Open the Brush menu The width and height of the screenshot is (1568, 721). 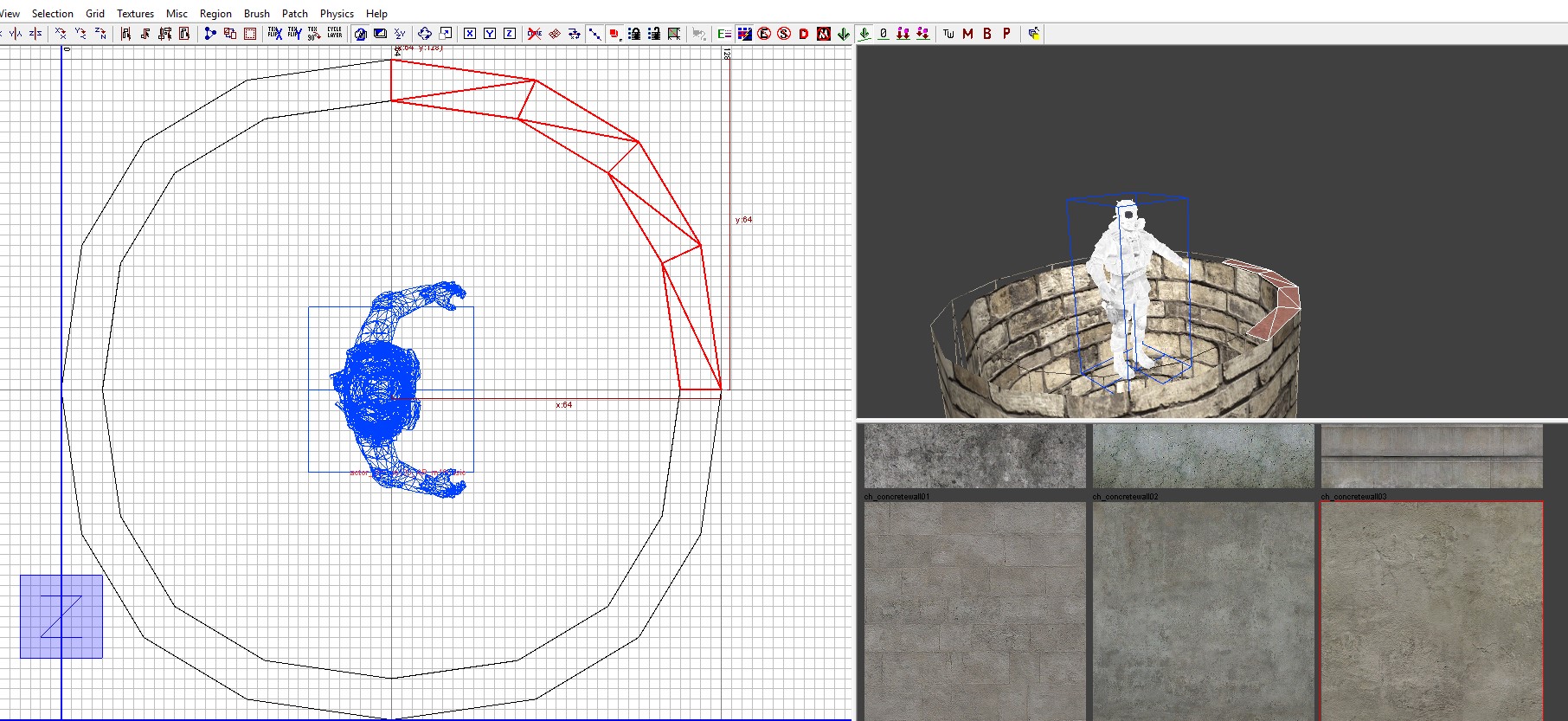coord(257,14)
